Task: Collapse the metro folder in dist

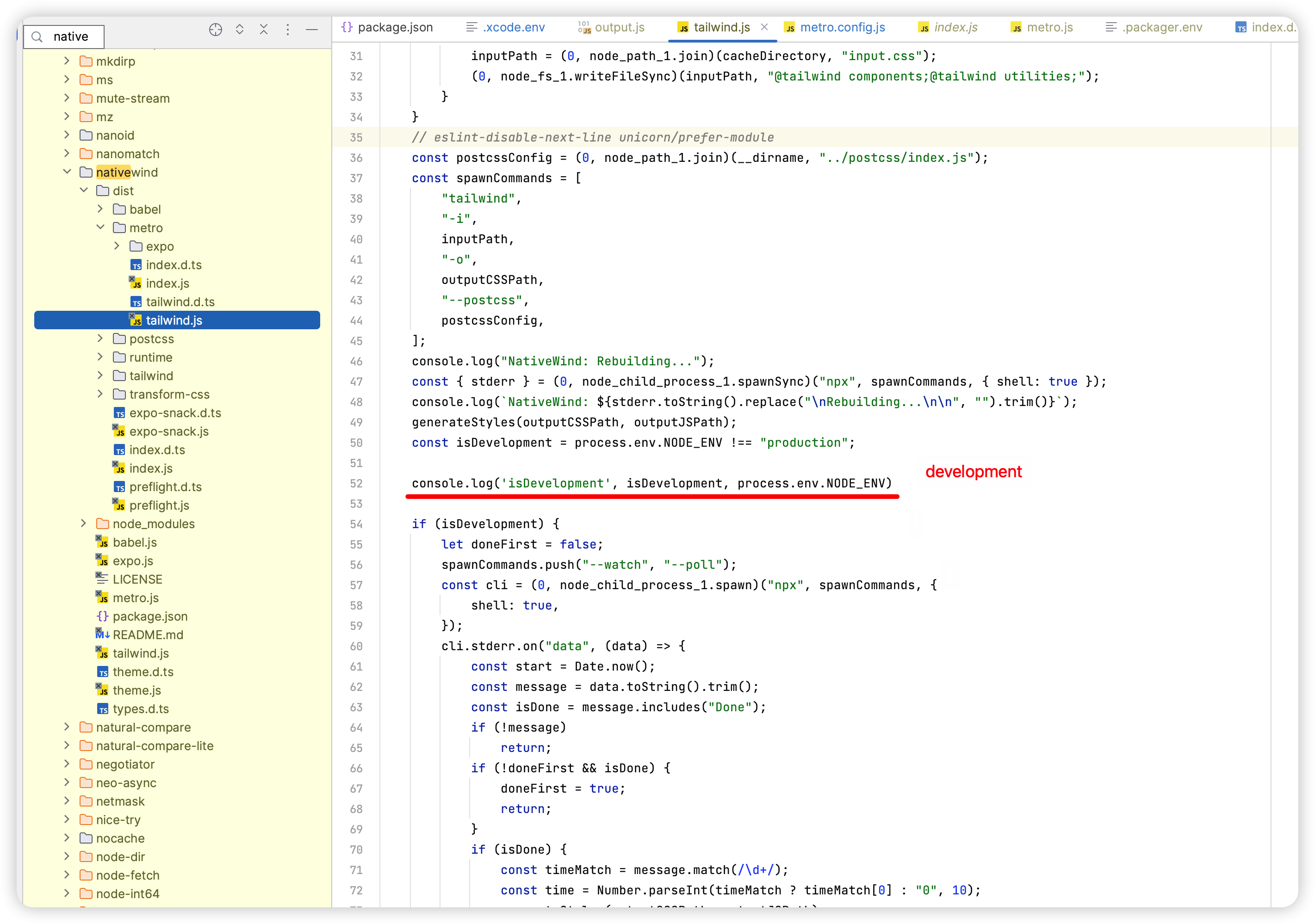Action: [101, 227]
